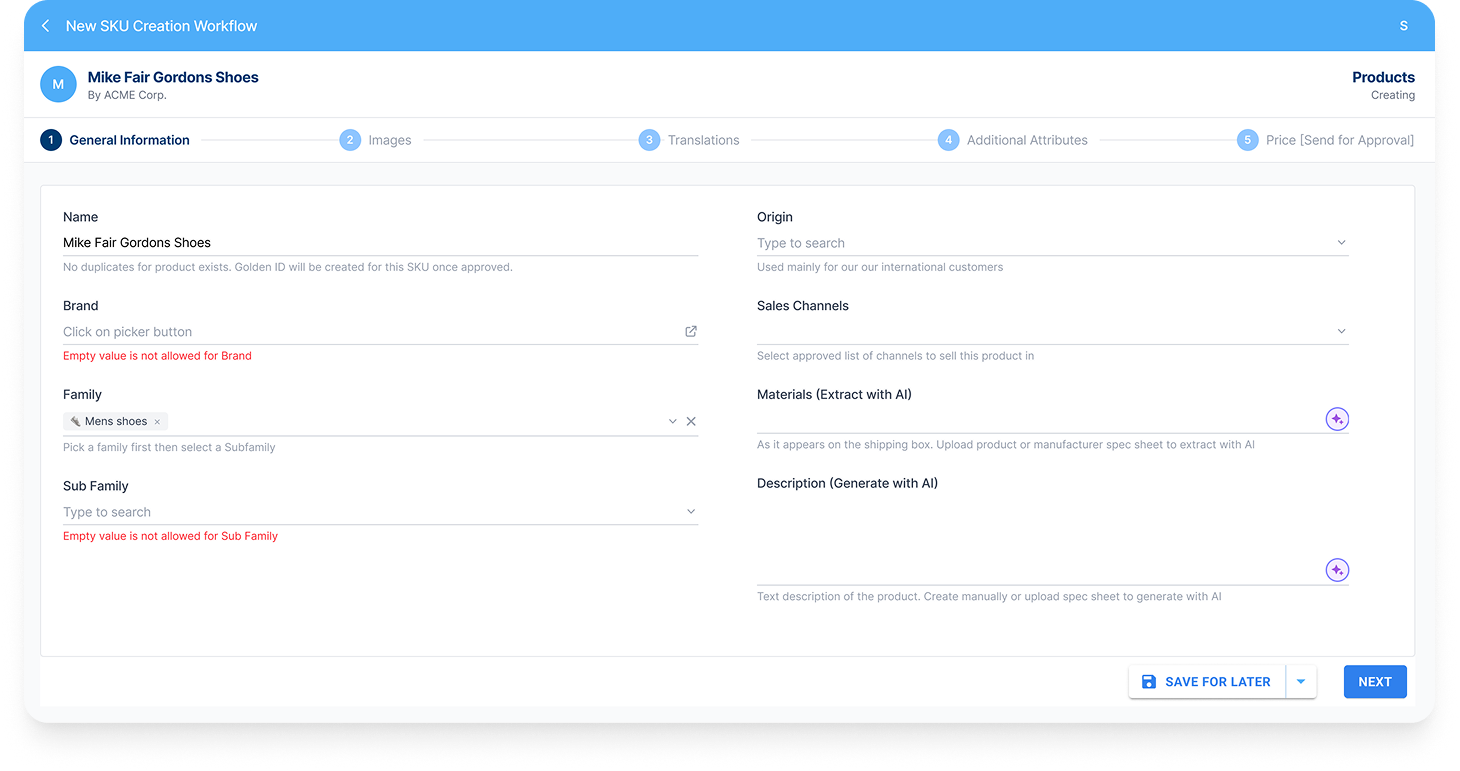Image resolution: width=1460 pixels, height=771 pixels.
Task: Clear the Family field with X icon
Action: (691, 421)
